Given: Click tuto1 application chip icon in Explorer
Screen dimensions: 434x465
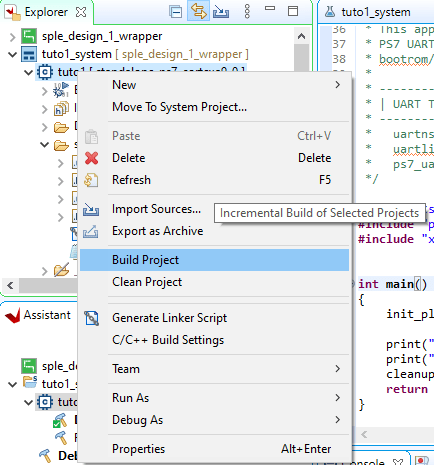Looking at the screenshot, I should tap(45, 72).
